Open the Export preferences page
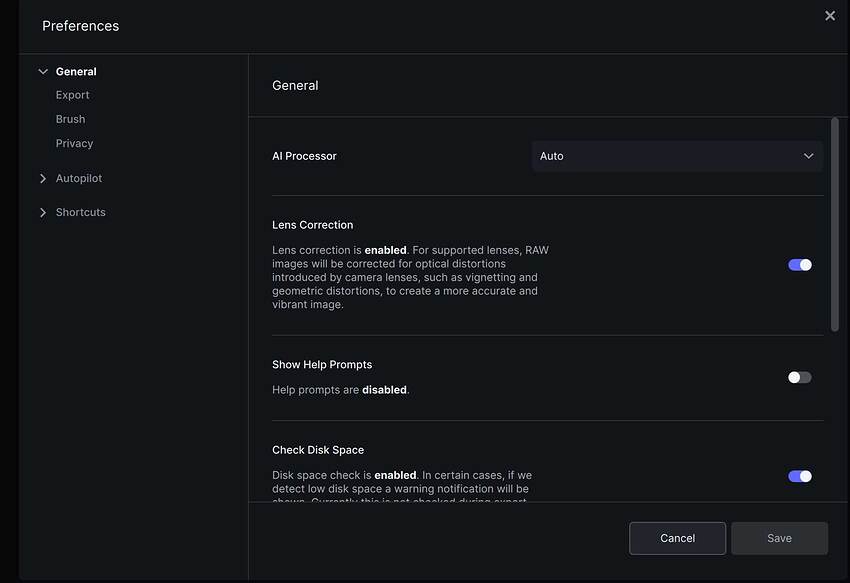This screenshot has width=850, height=583. (x=72, y=95)
